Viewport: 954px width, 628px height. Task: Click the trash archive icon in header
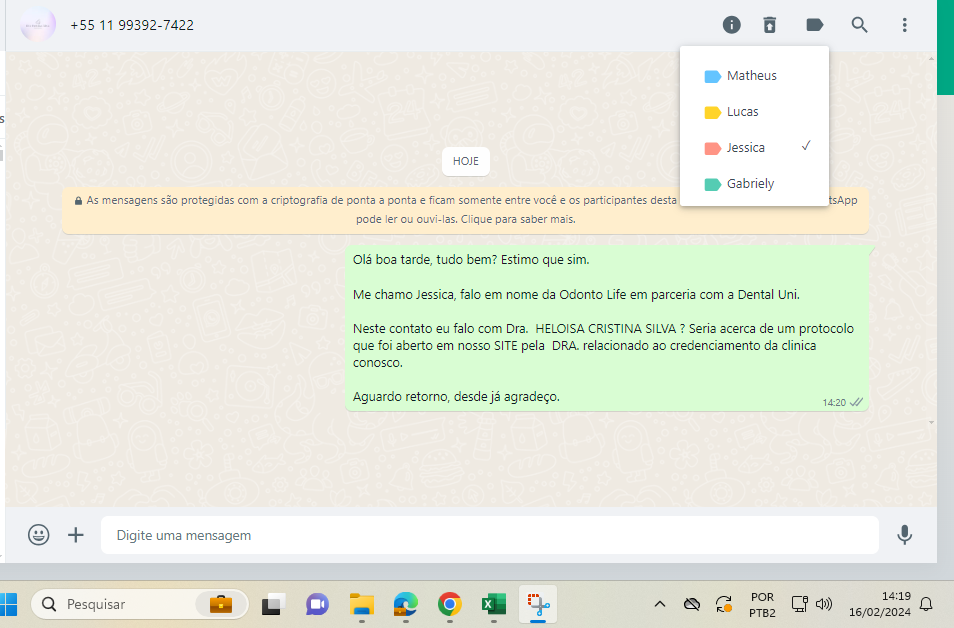pos(770,25)
